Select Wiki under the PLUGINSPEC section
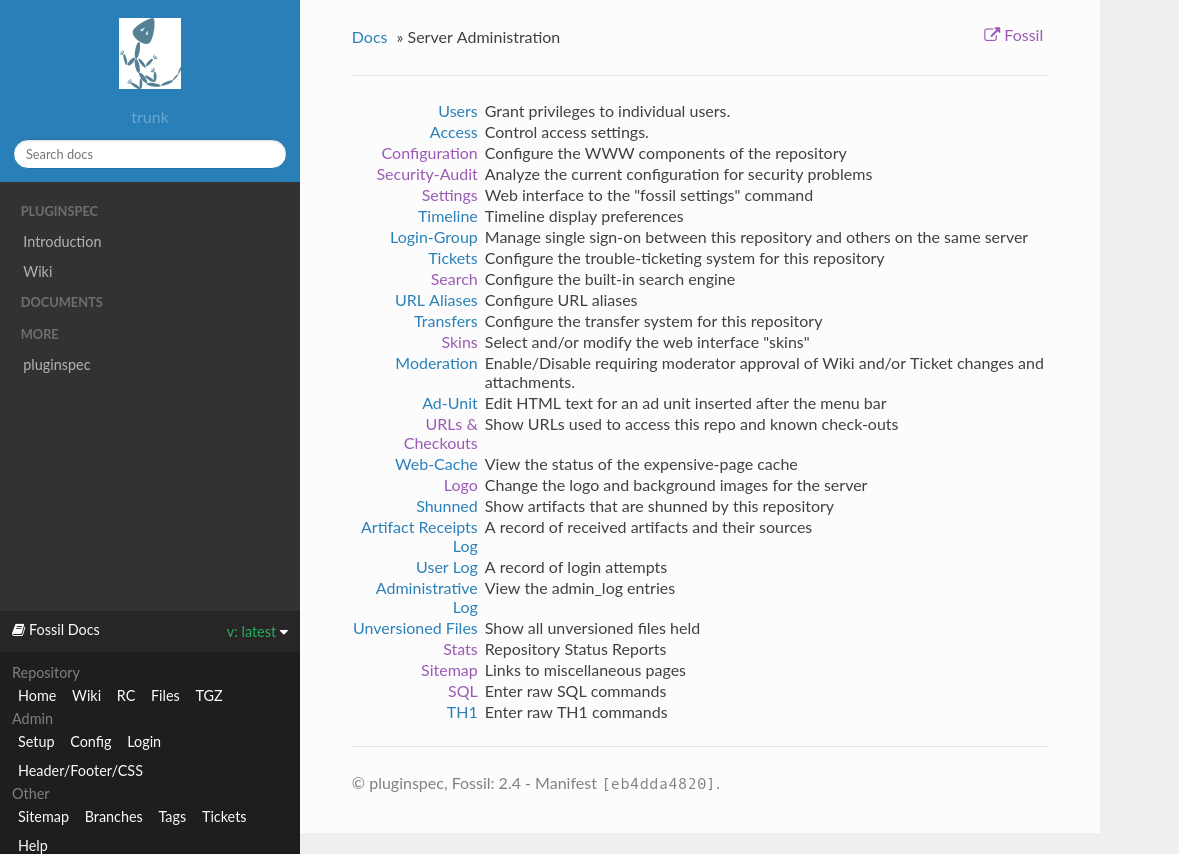1179x854 pixels. [x=38, y=272]
